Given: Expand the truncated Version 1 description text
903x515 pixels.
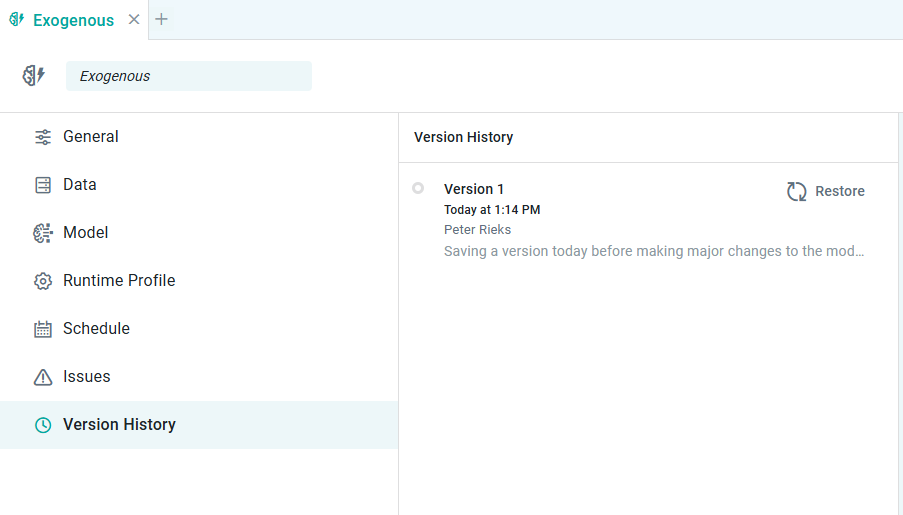Looking at the screenshot, I should click(654, 251).
